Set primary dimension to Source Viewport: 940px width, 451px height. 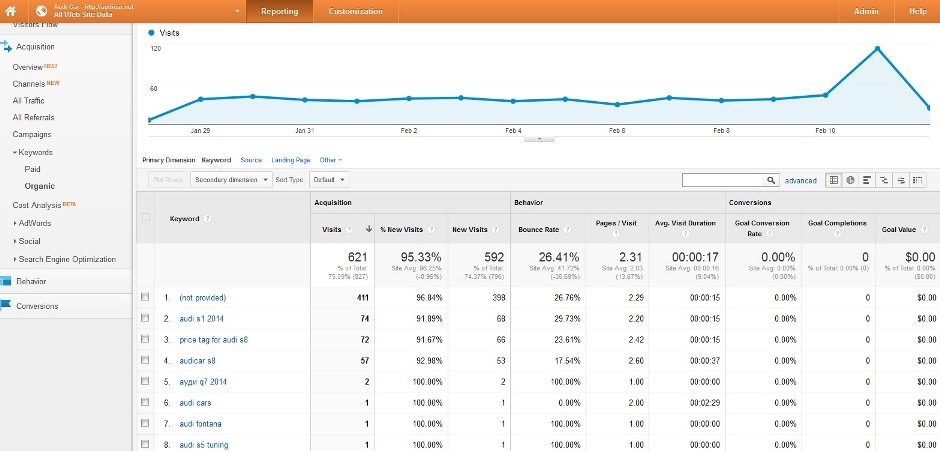tap(251, 160)
